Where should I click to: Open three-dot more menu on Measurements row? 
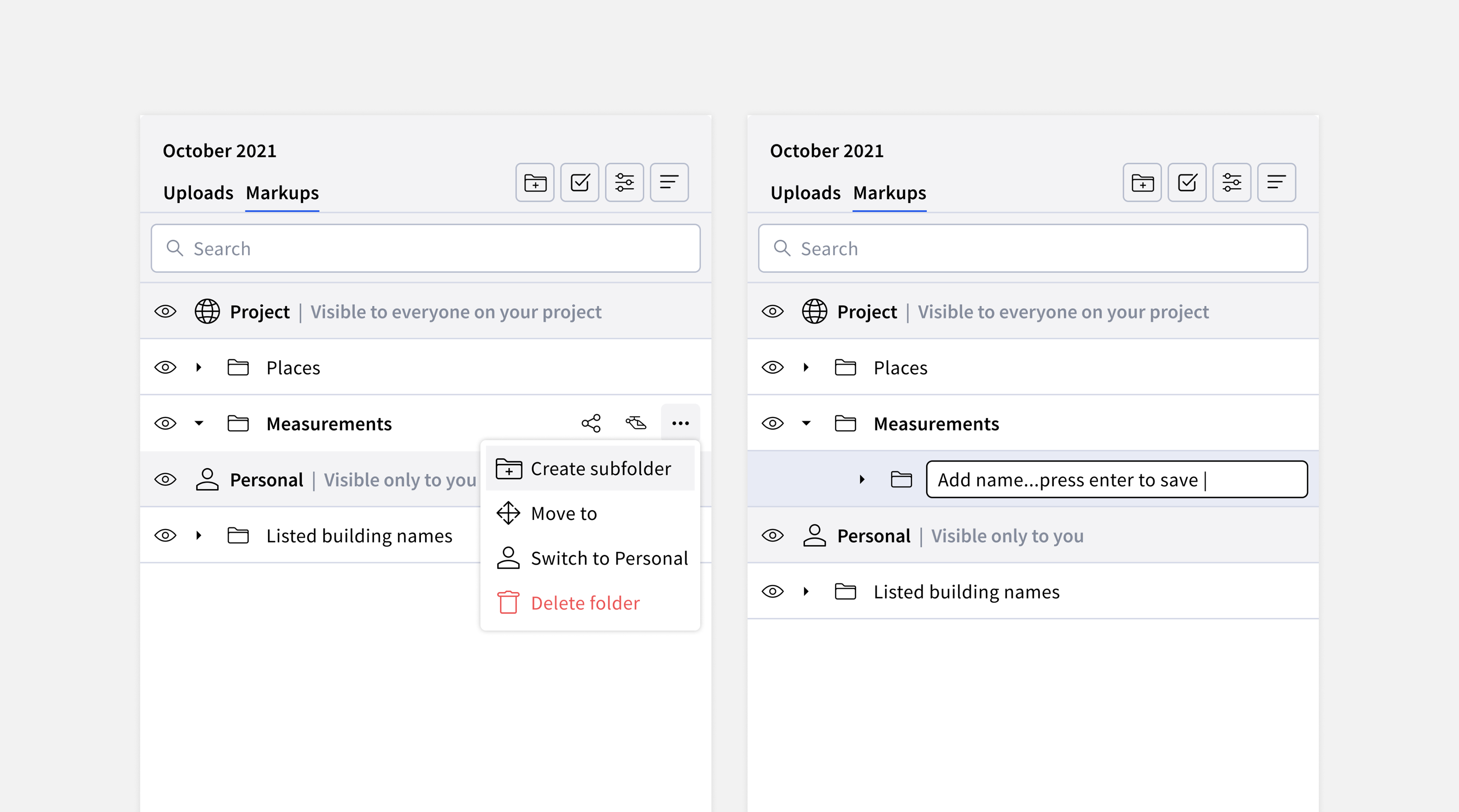click(x=680, y=423)
